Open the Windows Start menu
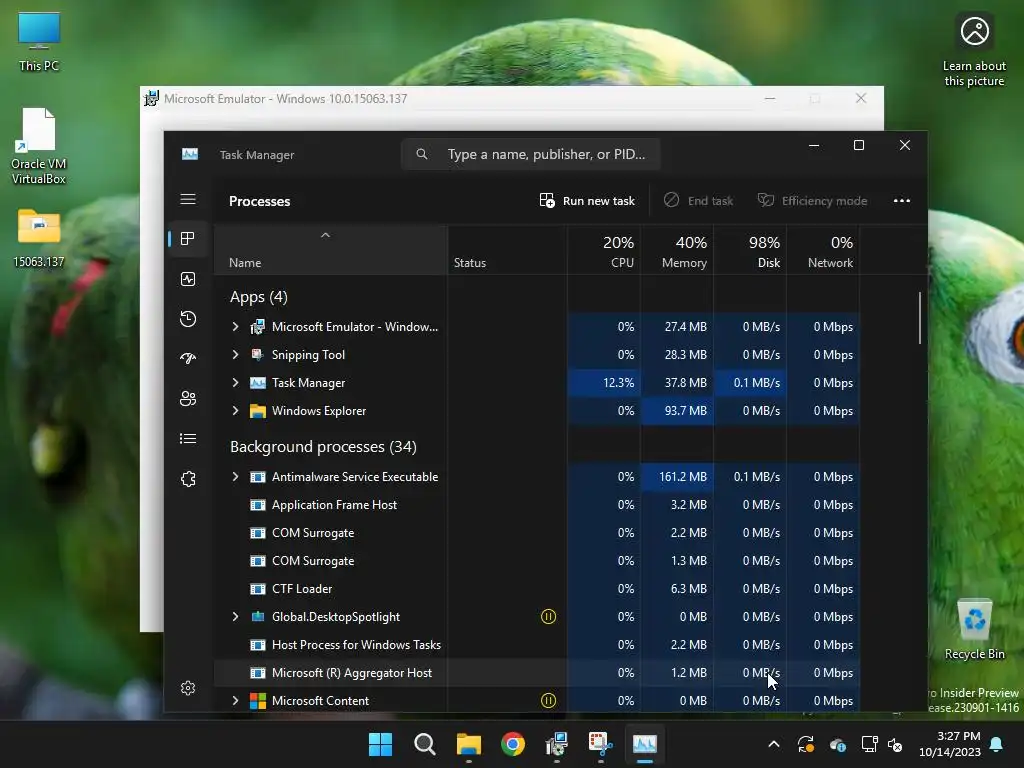 tap(380, 744)
